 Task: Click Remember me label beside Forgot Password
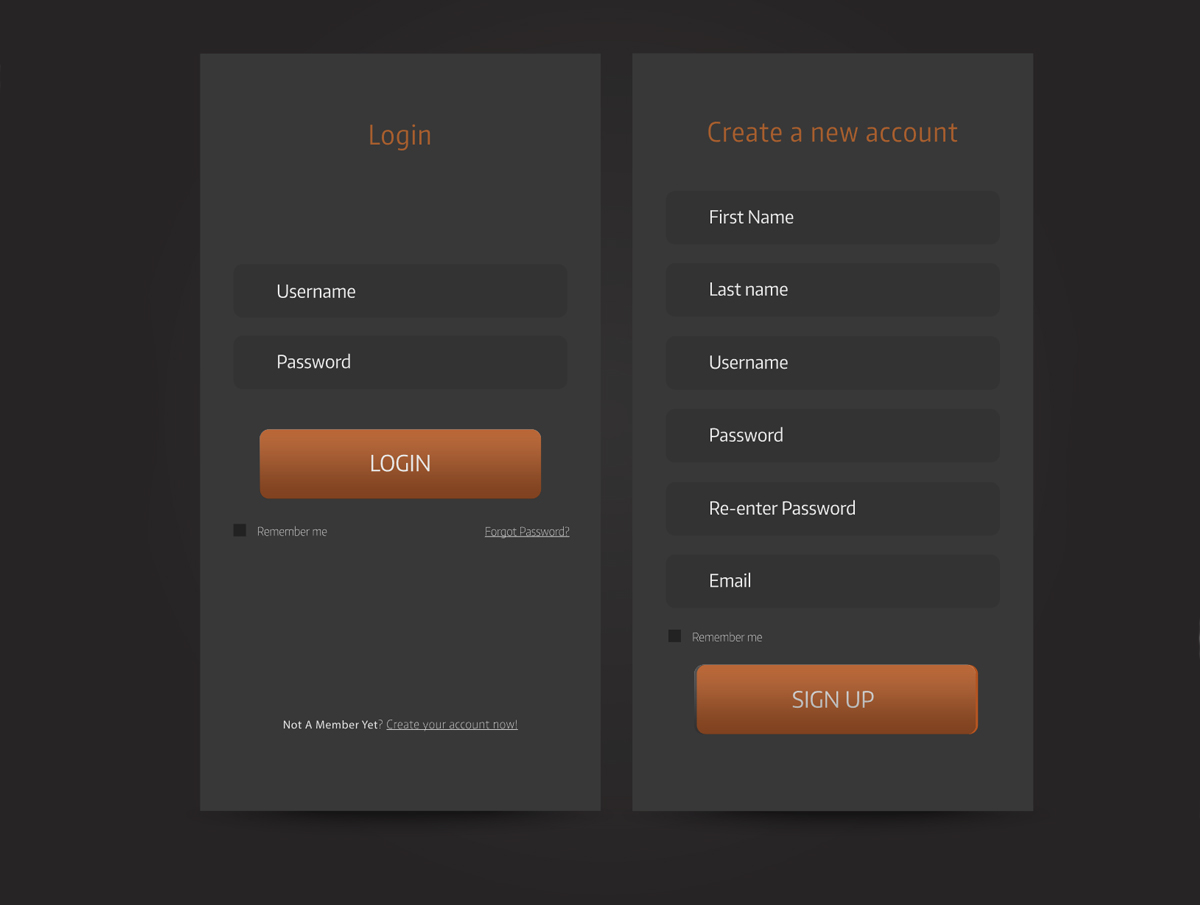tap(292, 532)
